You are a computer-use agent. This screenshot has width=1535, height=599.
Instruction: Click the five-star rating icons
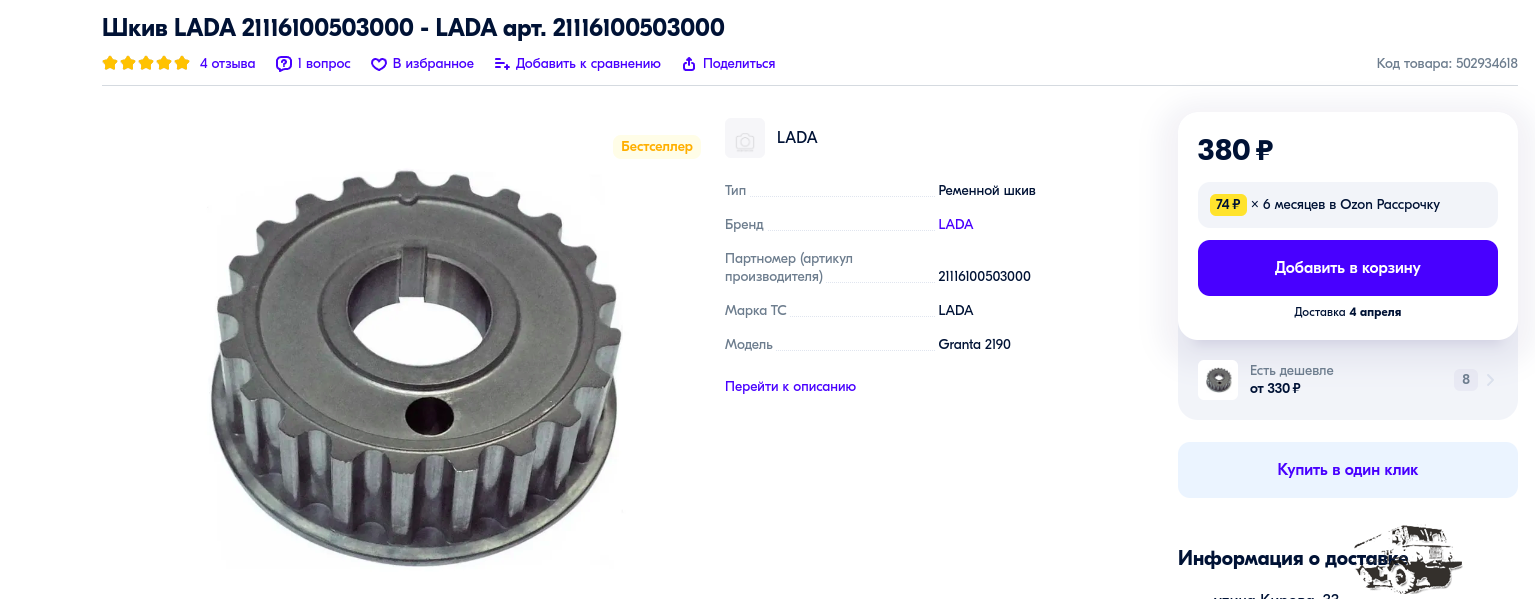click(x=146, y=63)
